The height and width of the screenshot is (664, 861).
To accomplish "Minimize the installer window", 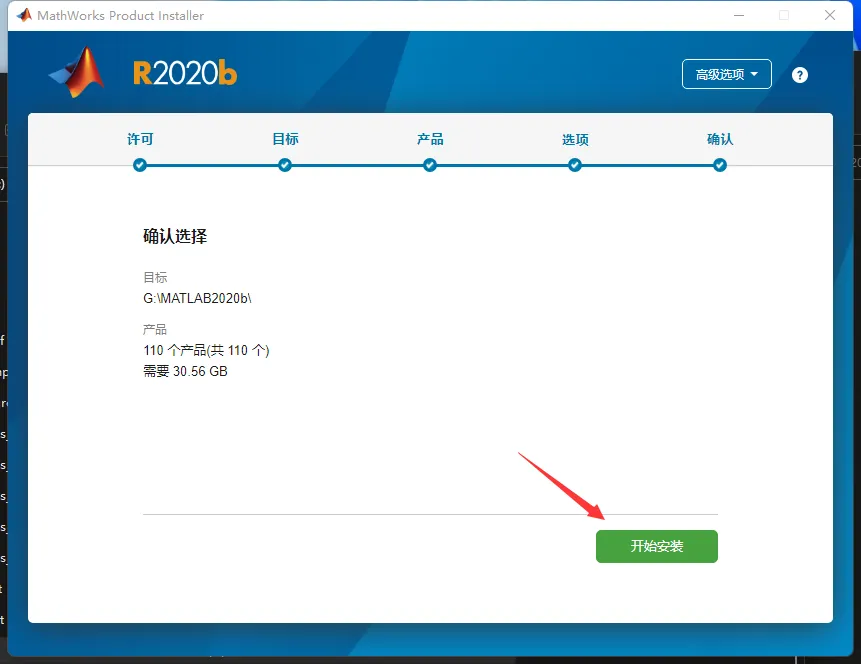I will 739,15.
